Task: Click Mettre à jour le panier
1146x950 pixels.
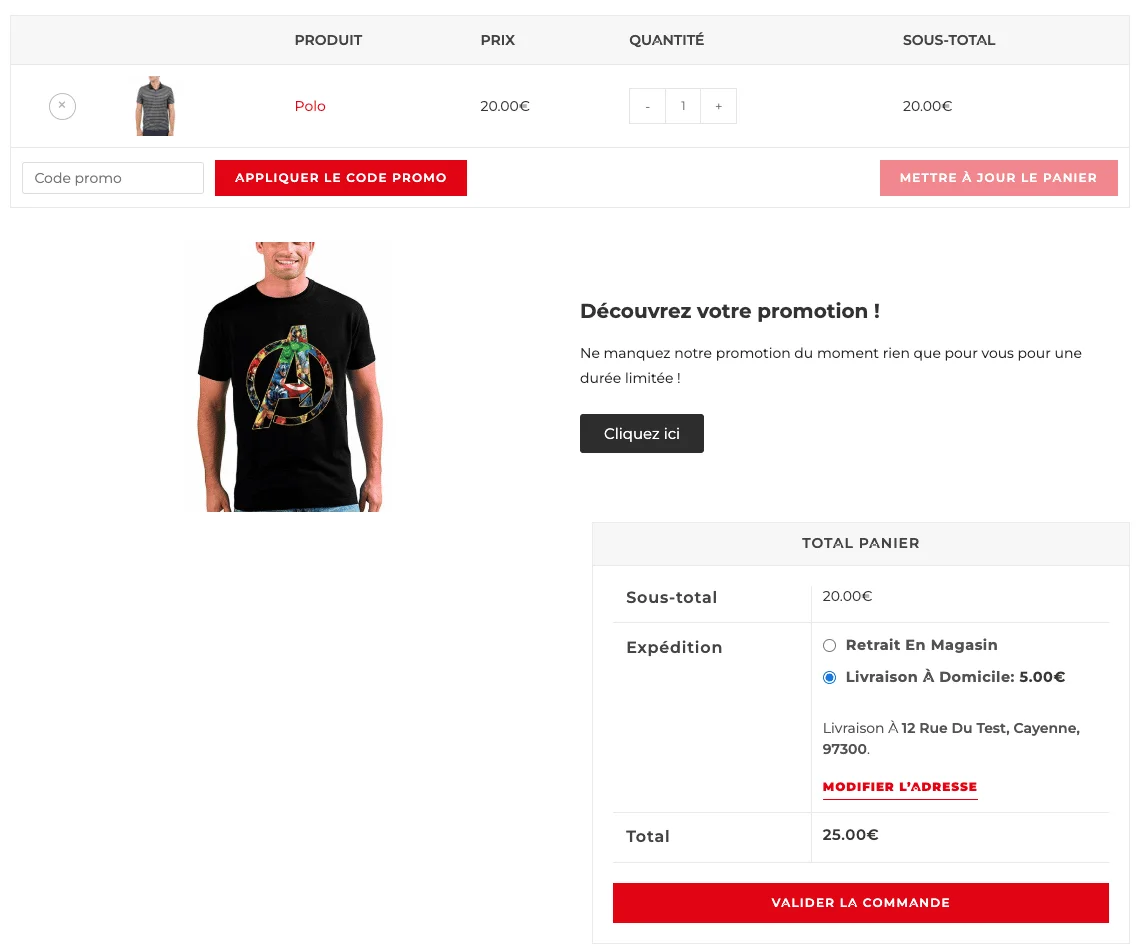Action: (998, 178)
